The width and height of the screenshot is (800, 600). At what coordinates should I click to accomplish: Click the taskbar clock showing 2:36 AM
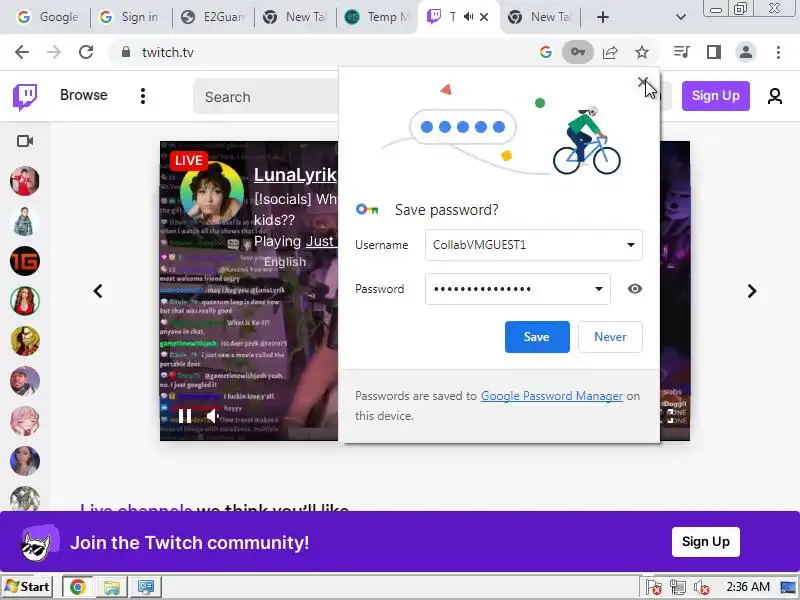point(747,587)
